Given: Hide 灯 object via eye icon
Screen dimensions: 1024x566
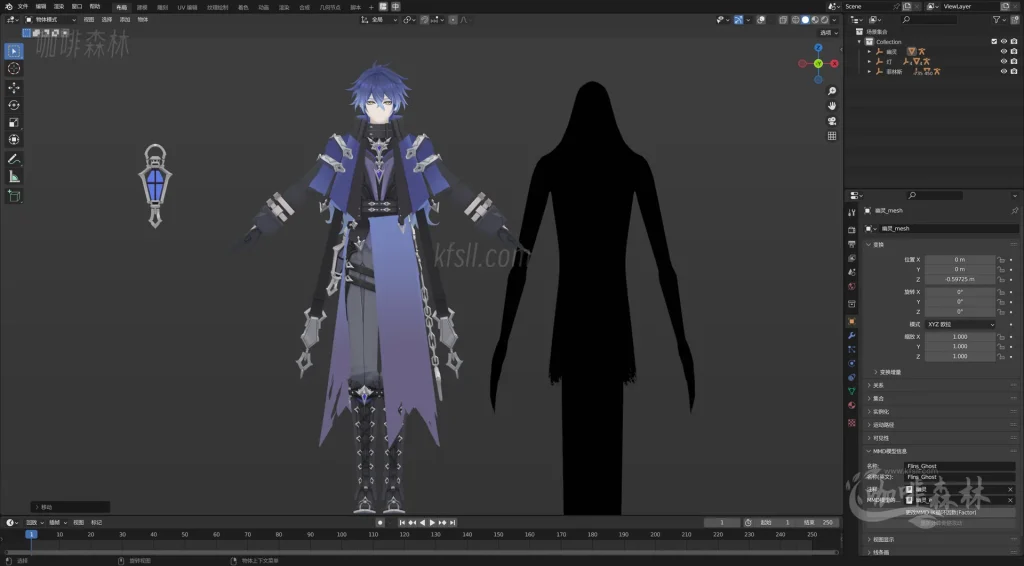Looking at the screenshot, I should tap(1004, 61).
